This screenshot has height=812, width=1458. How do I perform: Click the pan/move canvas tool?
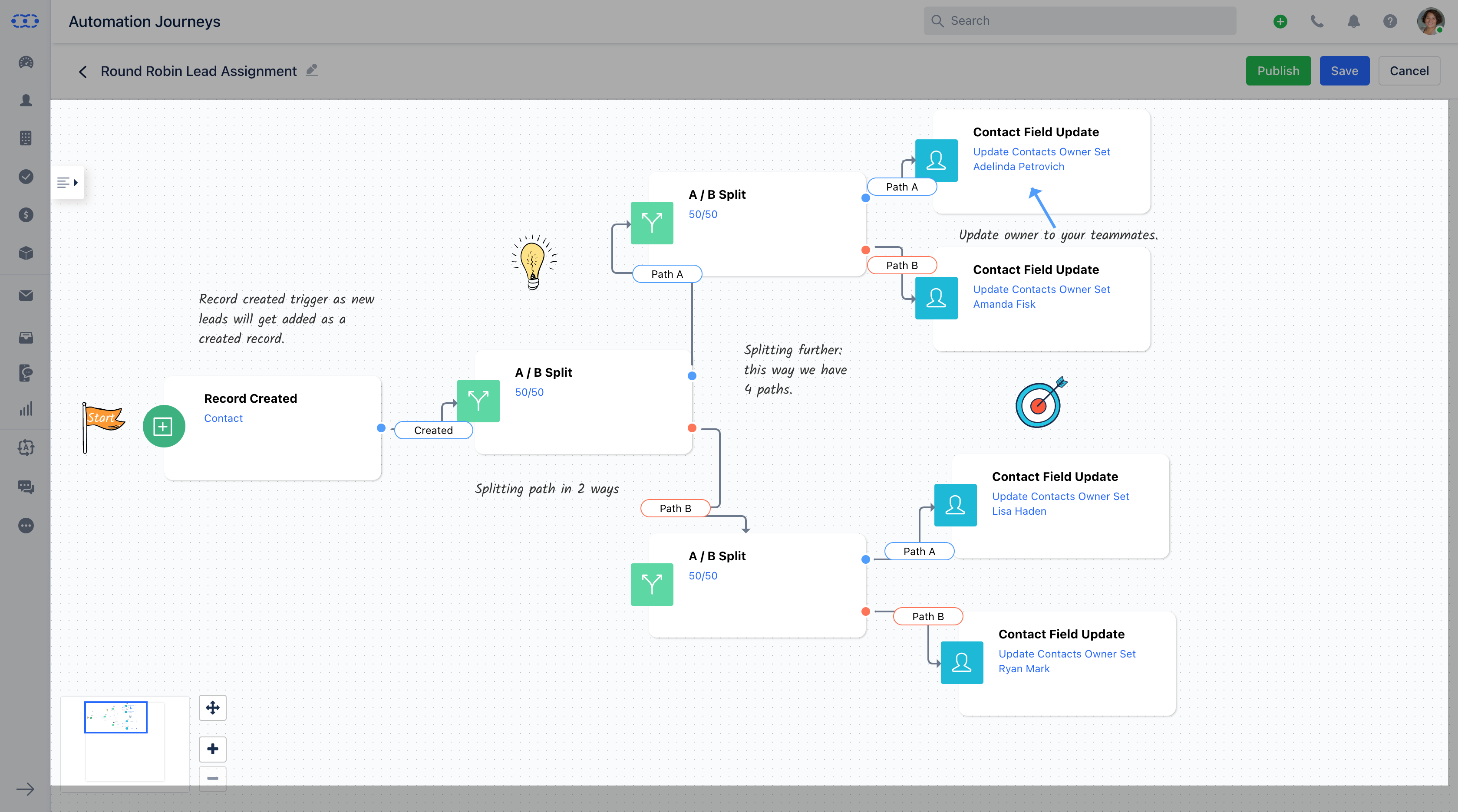(x=213, y=707)
